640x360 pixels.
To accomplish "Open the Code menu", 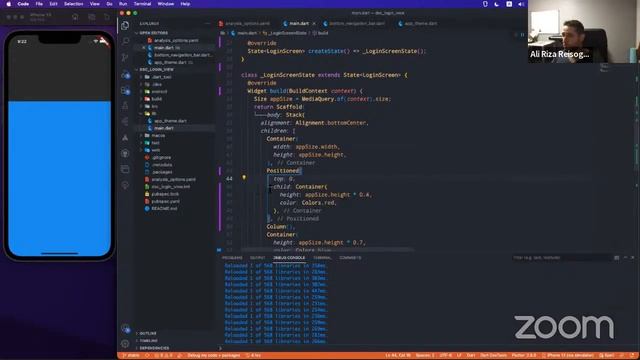I will pyautogui.click(x=23, y=4).
